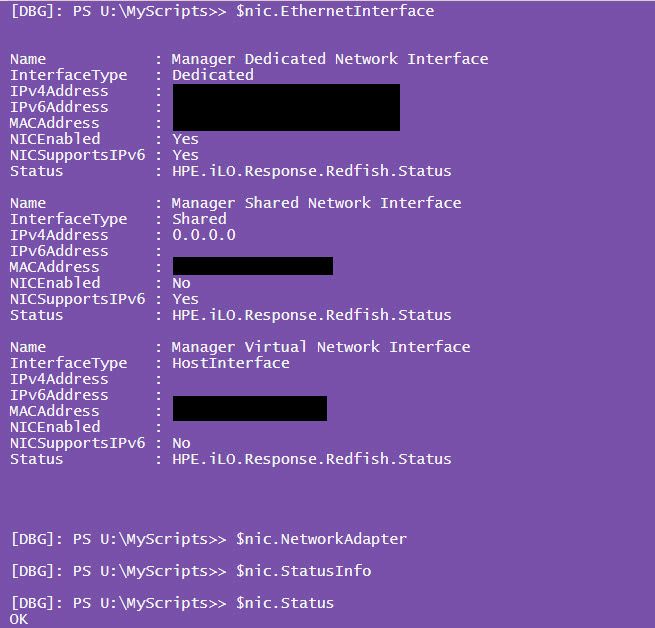This screenshot has height=628, width=655.
Task: Click the first HPE.iLO.Response.Redfish.Status value
Action: click(312, 171)
